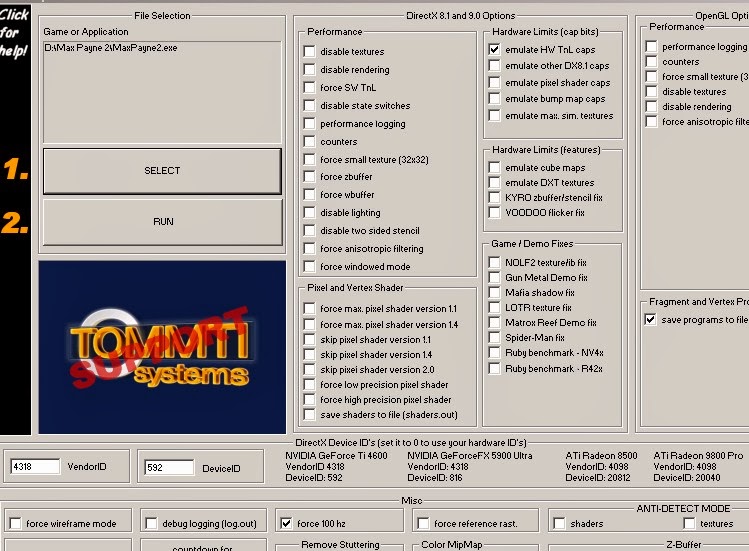Image resolution: width=749 pixels, height=551 pixels.
Task: Enable DirectX 'force small texture (32x32)'
Action: 310,159
